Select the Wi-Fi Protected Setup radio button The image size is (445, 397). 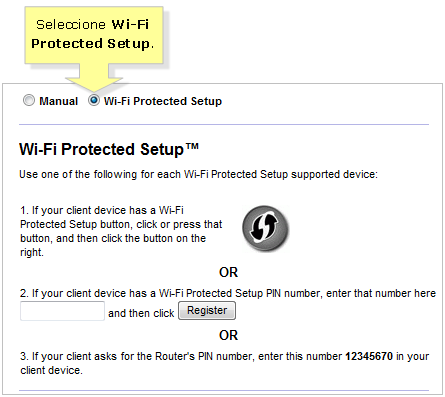pyautogui.click(x=94, y=100)
